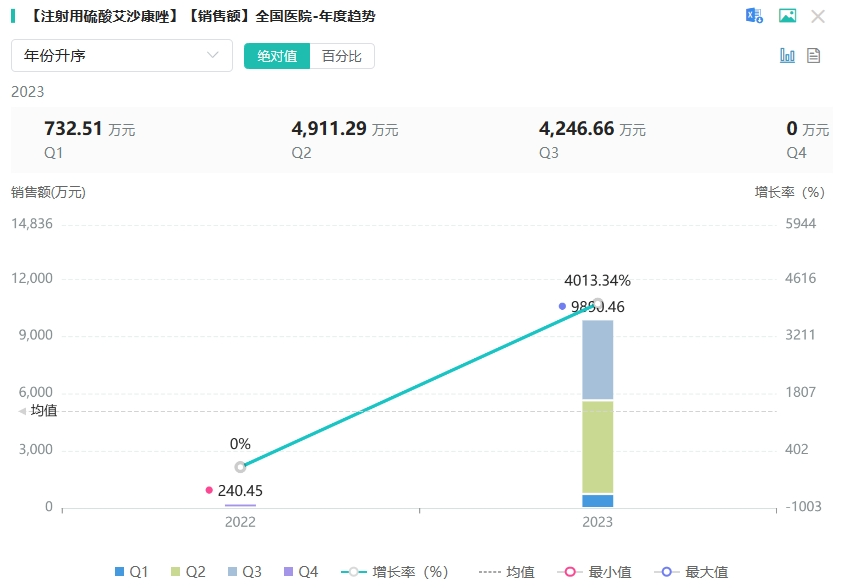Viewport: 841px width, 588px height.
Task: Toggle Q1 legend series
Action: tap(131, 572)
